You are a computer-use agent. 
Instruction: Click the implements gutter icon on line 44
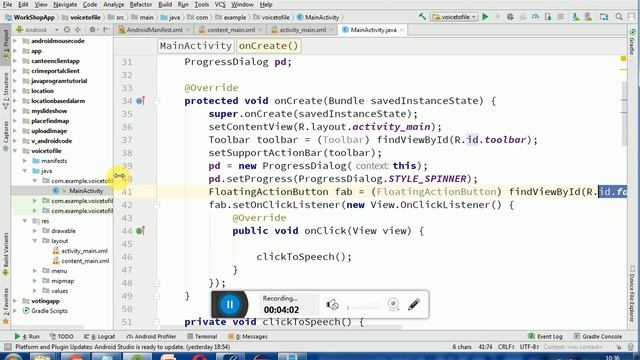click(x=140, y=231)
